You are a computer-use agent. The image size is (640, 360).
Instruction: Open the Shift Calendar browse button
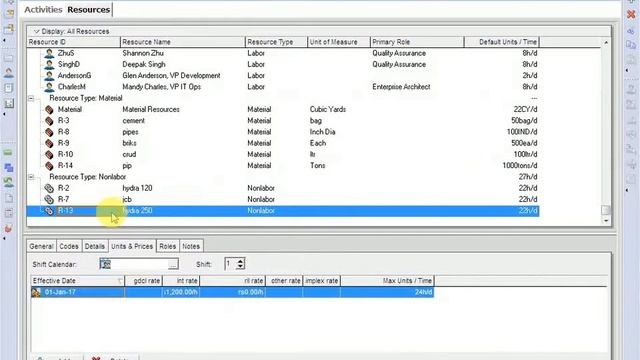point(173,264)
